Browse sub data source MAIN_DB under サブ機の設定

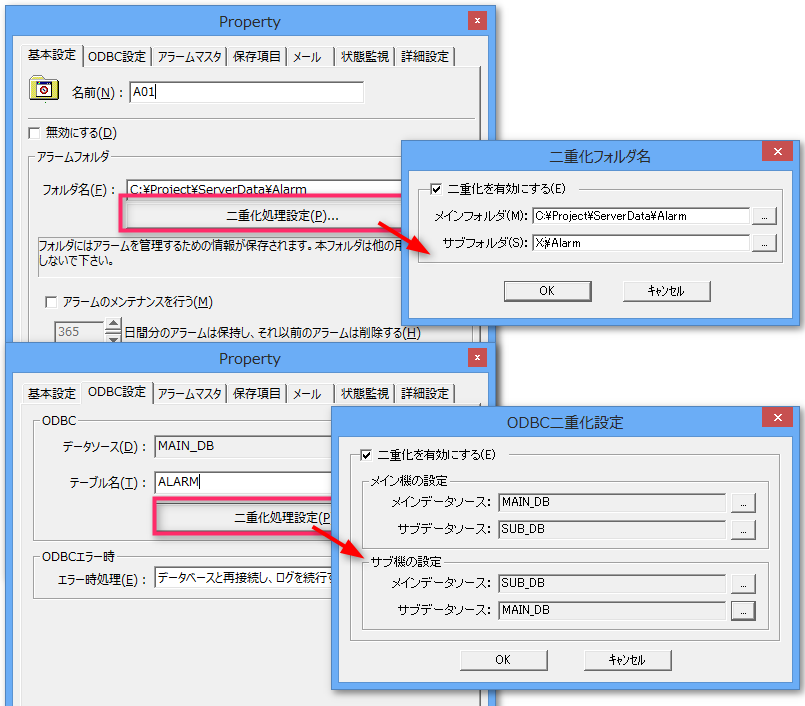pyautogui.click(x=742, y=610)
